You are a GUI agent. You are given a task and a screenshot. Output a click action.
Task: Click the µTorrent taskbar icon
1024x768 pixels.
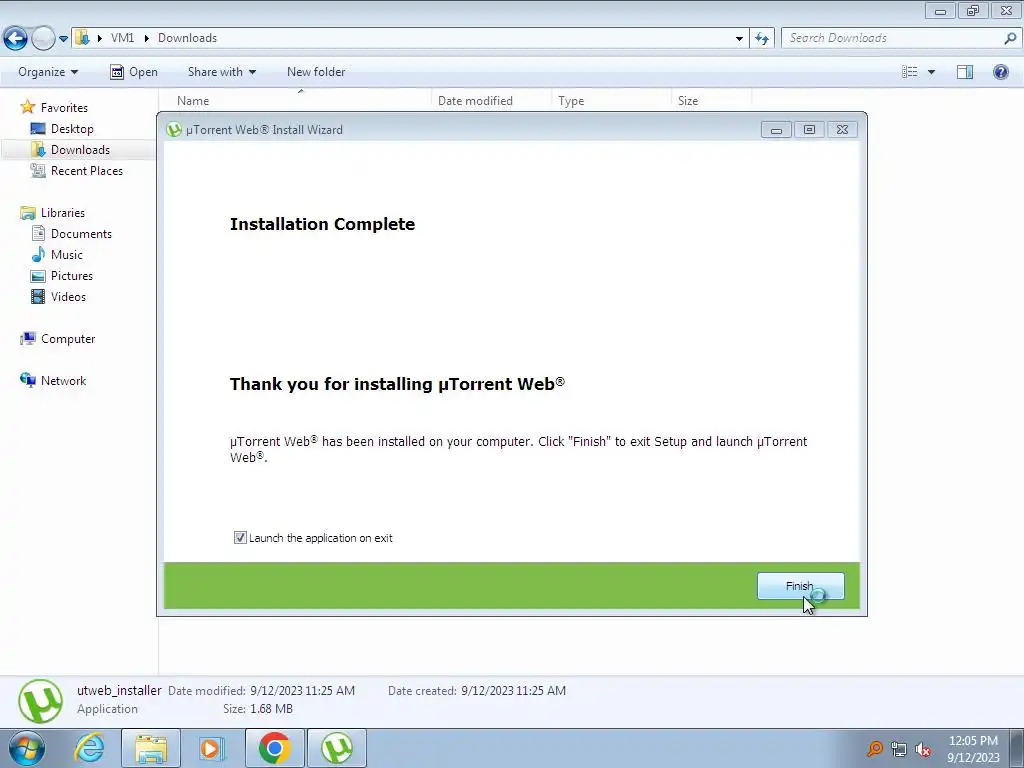pos(337,748)
